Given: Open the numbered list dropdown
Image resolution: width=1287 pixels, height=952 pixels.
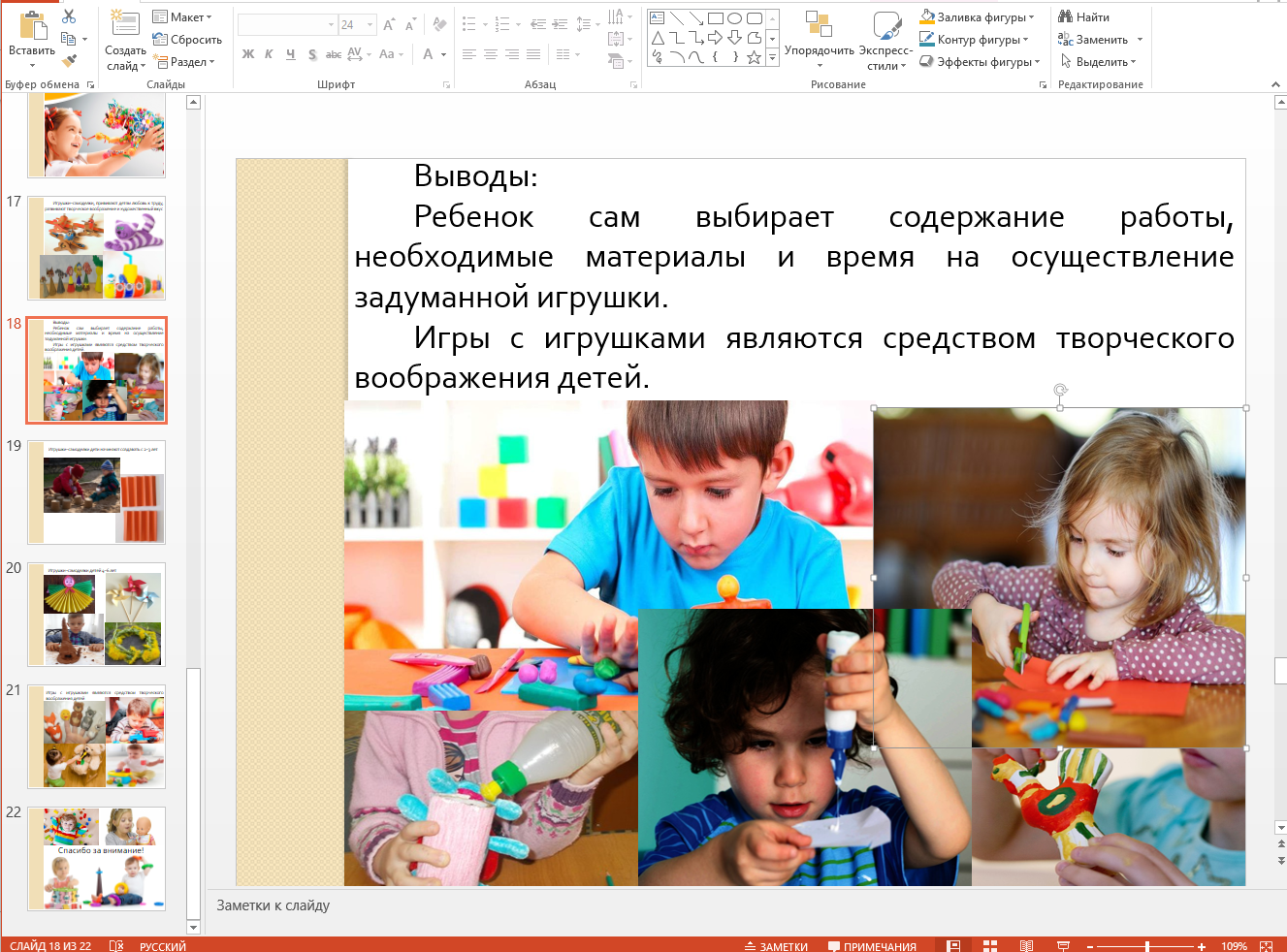Looking at the screenshot, I should 519,24.
